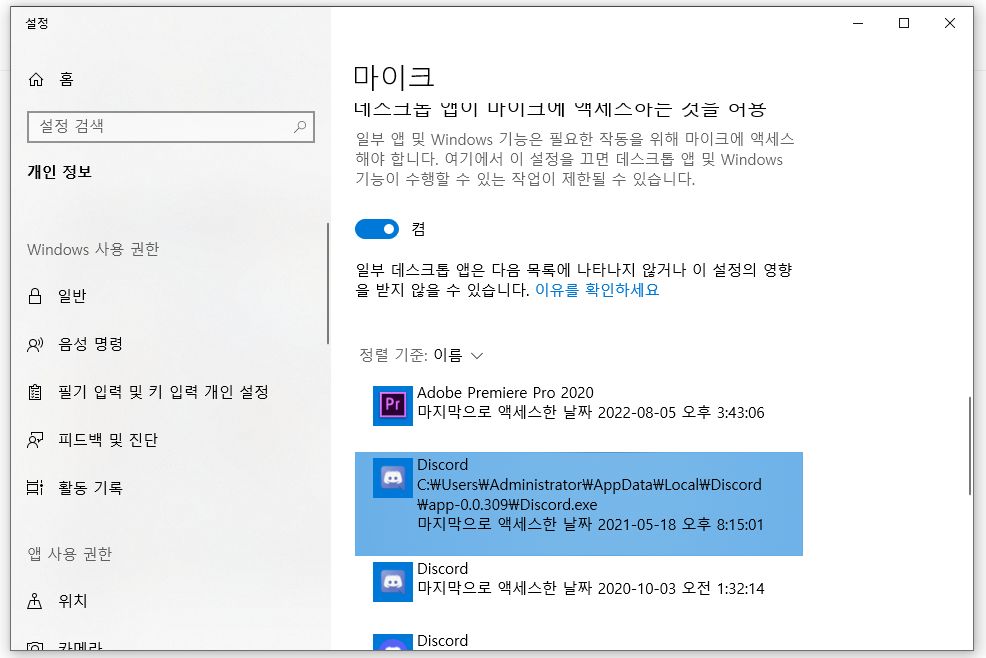The height and width of the screenshot is (658, 986).
Task: Select the 피드백 및 진단 icon
Action: (x=36, y=439)
